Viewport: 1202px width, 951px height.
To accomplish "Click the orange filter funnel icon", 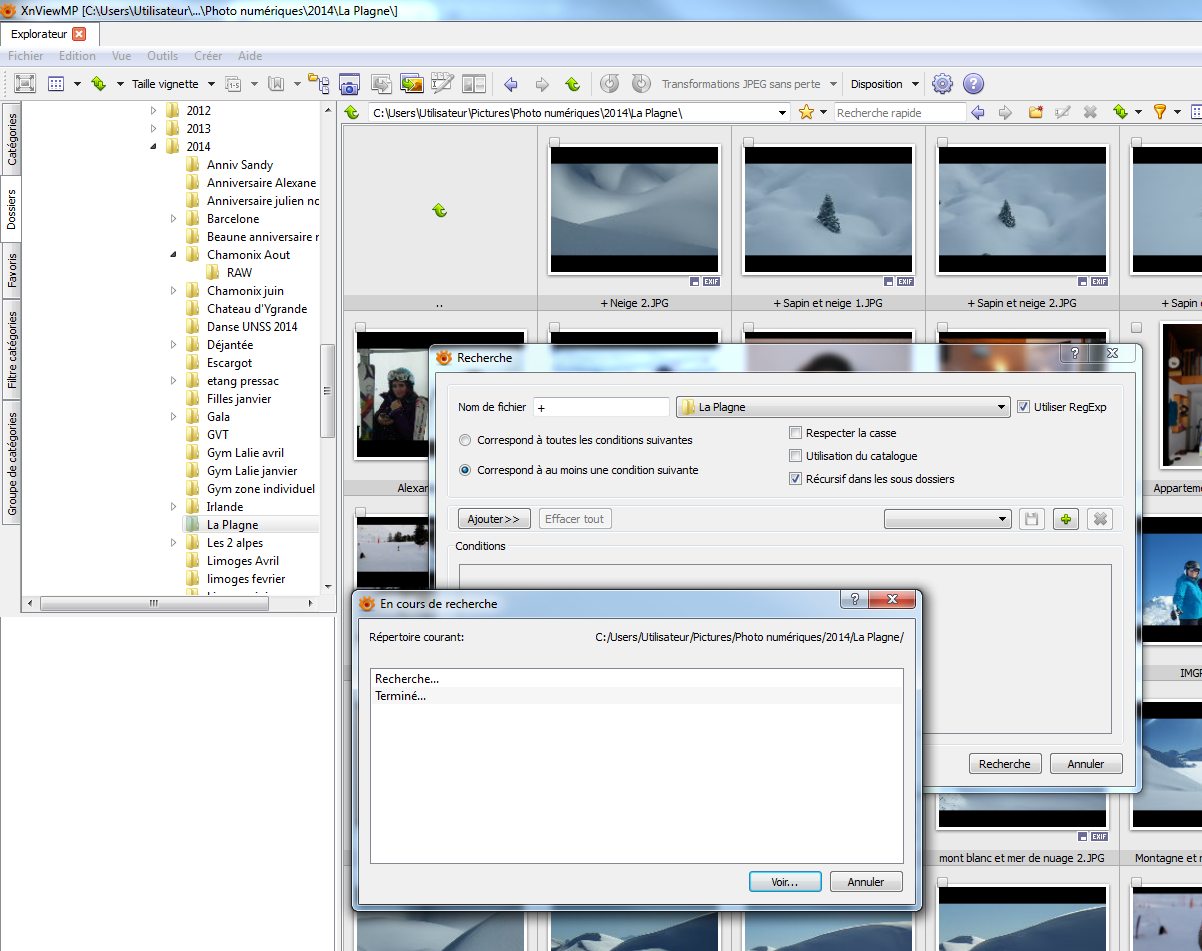I will click(x=1160, y=112).
